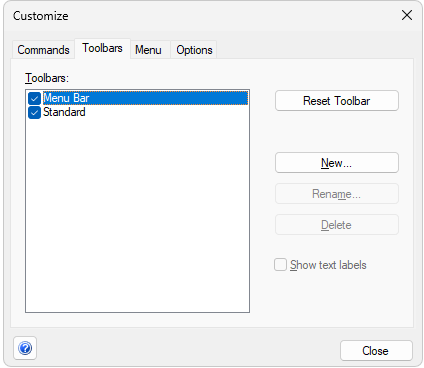
Task: Select the Standard entry name in the list
Action: (64, 112)
